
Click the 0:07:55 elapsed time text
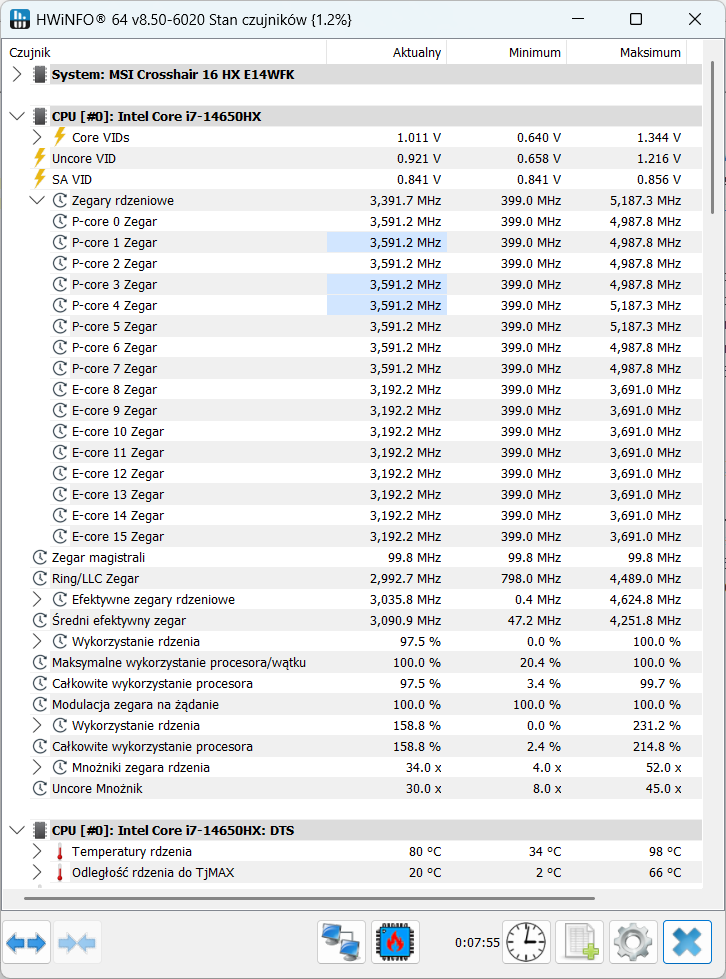tap(477, 942)
